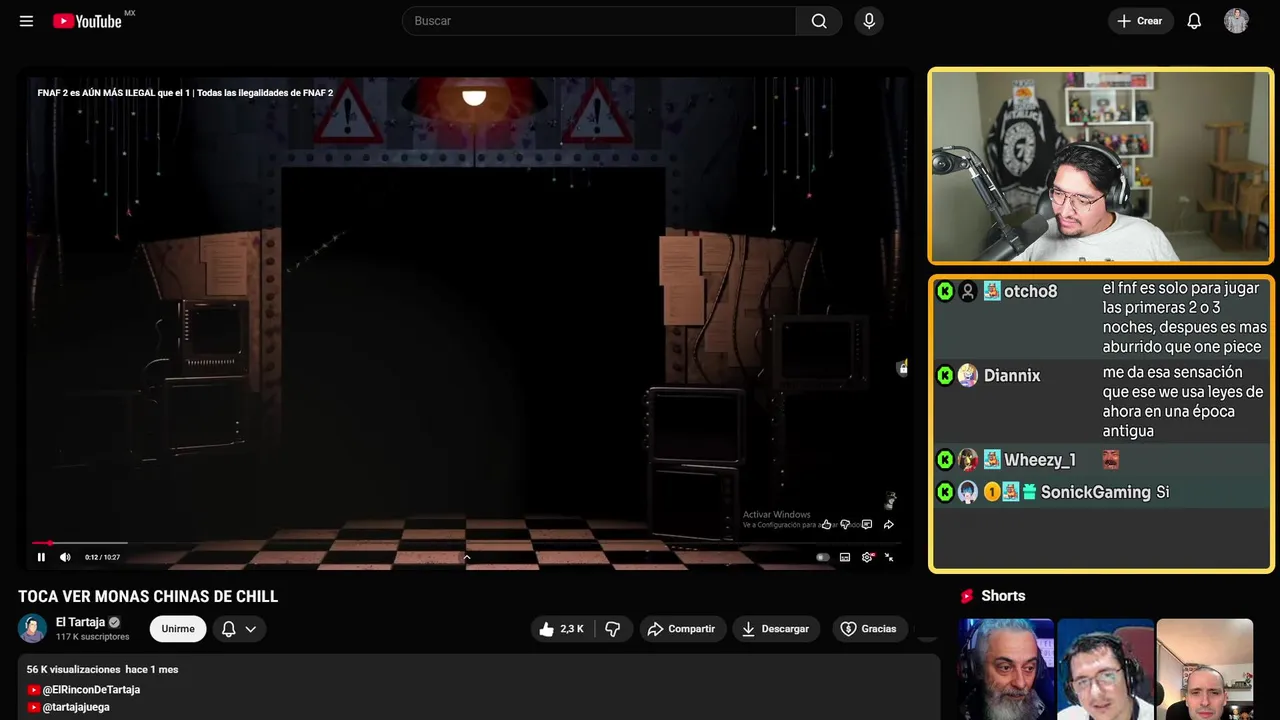
Task: Start voice search with microphone
Action: point(869,21)
